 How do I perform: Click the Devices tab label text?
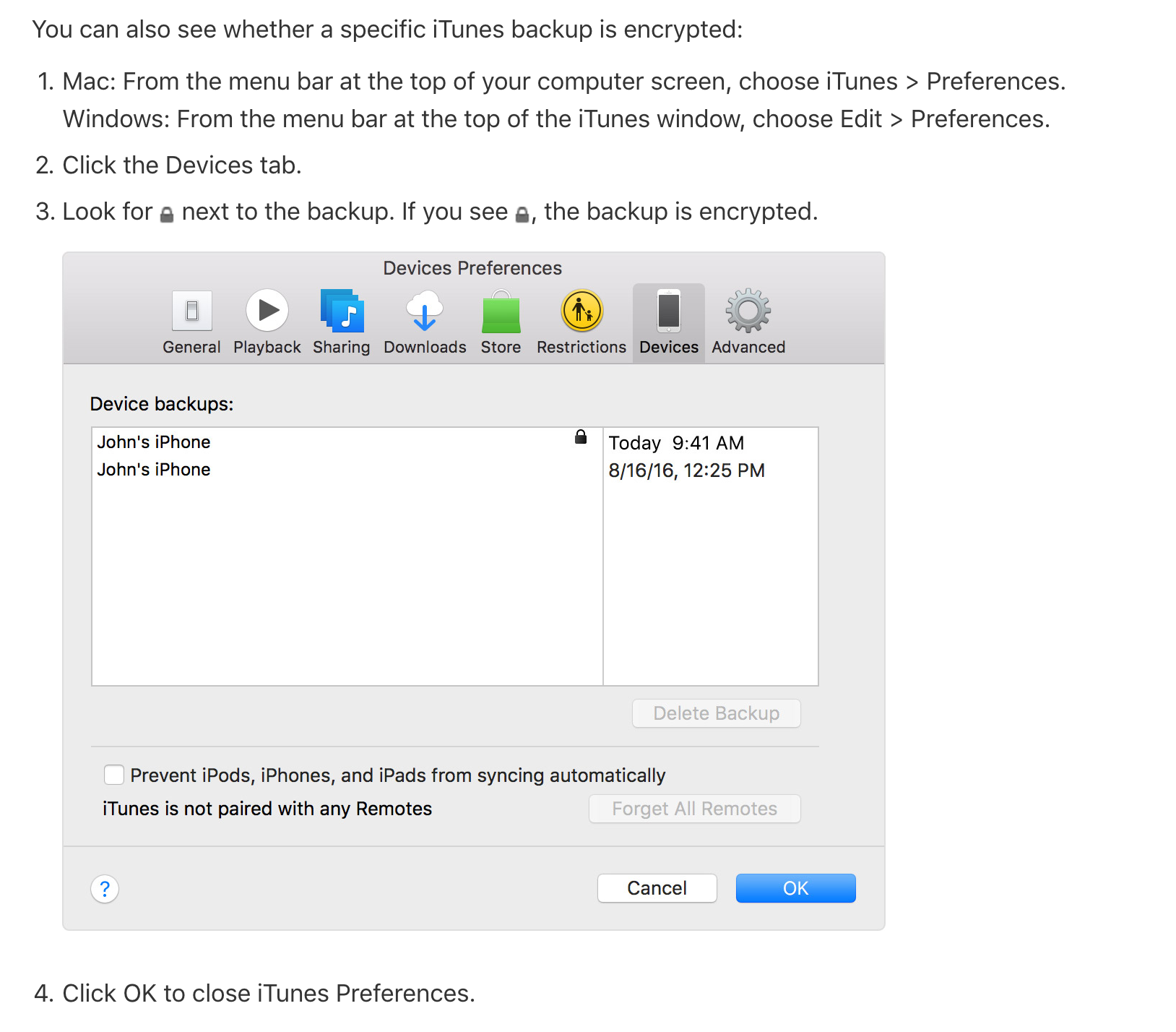669,347
